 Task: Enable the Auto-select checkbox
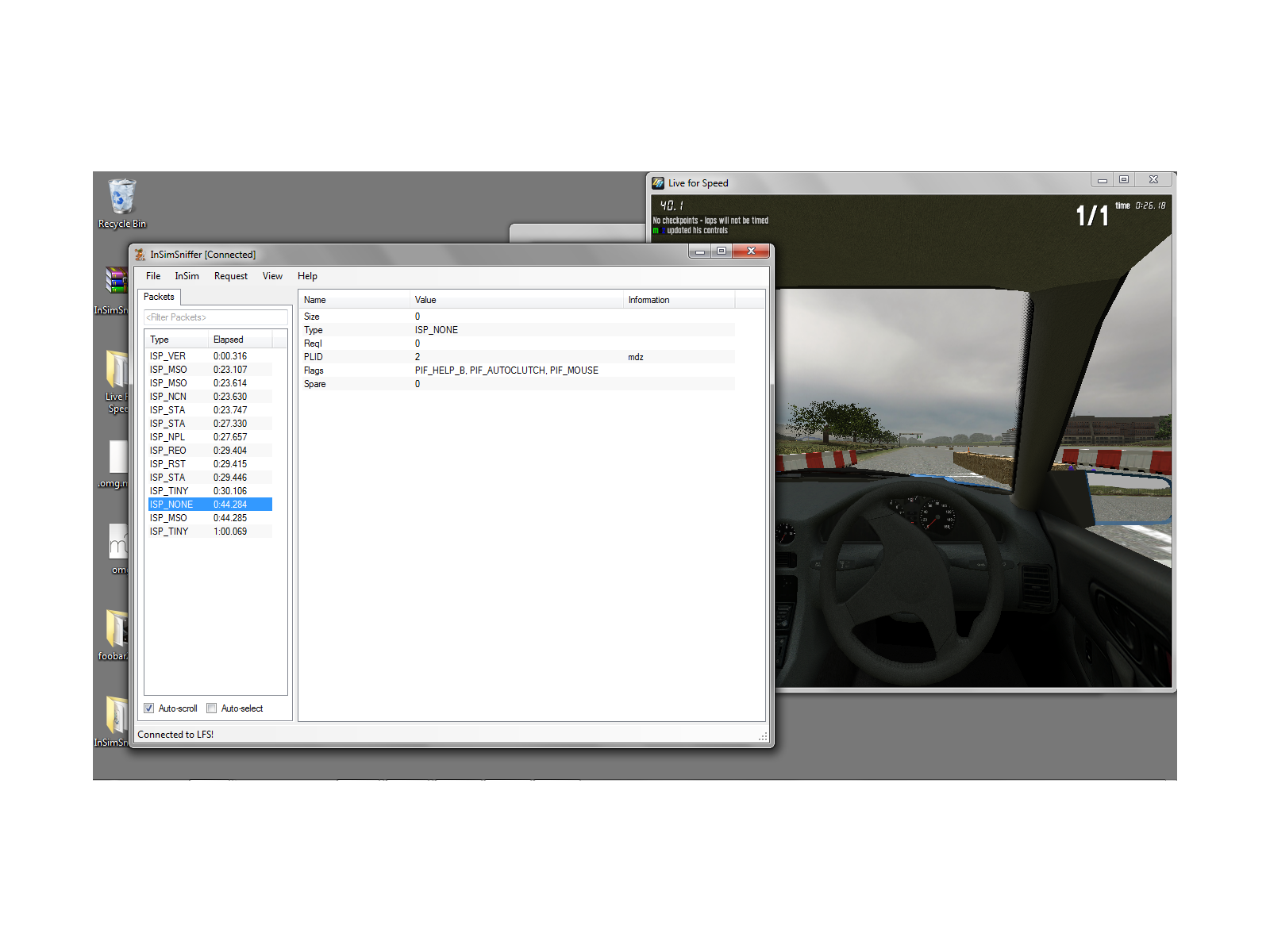click(212, 708)
